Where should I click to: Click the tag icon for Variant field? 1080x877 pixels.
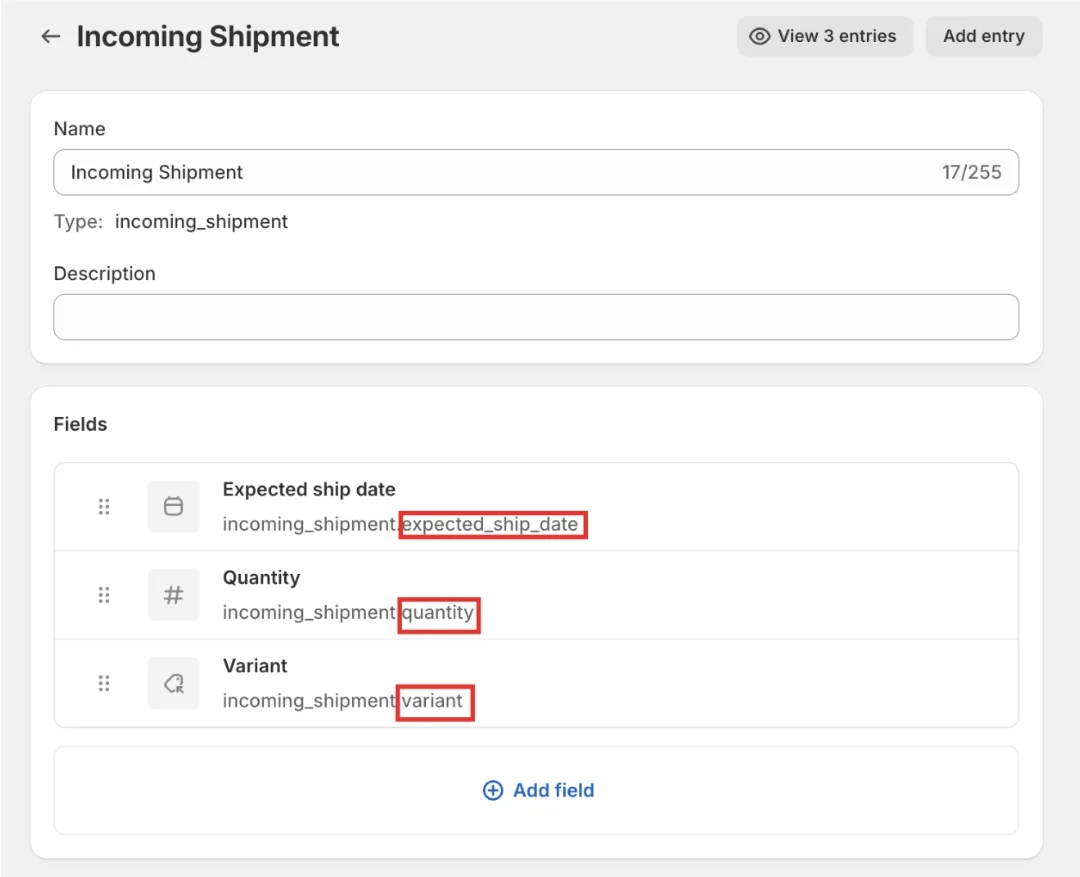coord(173,683)
